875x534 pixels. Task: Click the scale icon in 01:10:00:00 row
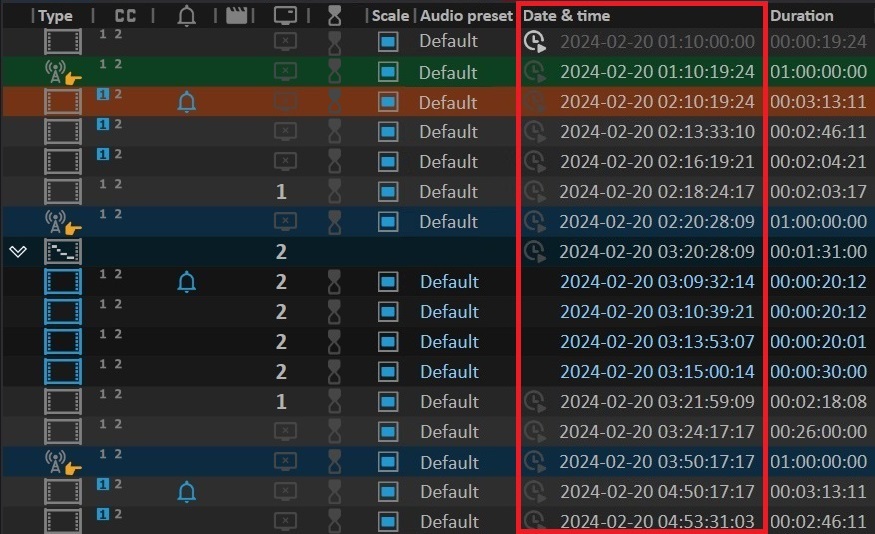388,41
